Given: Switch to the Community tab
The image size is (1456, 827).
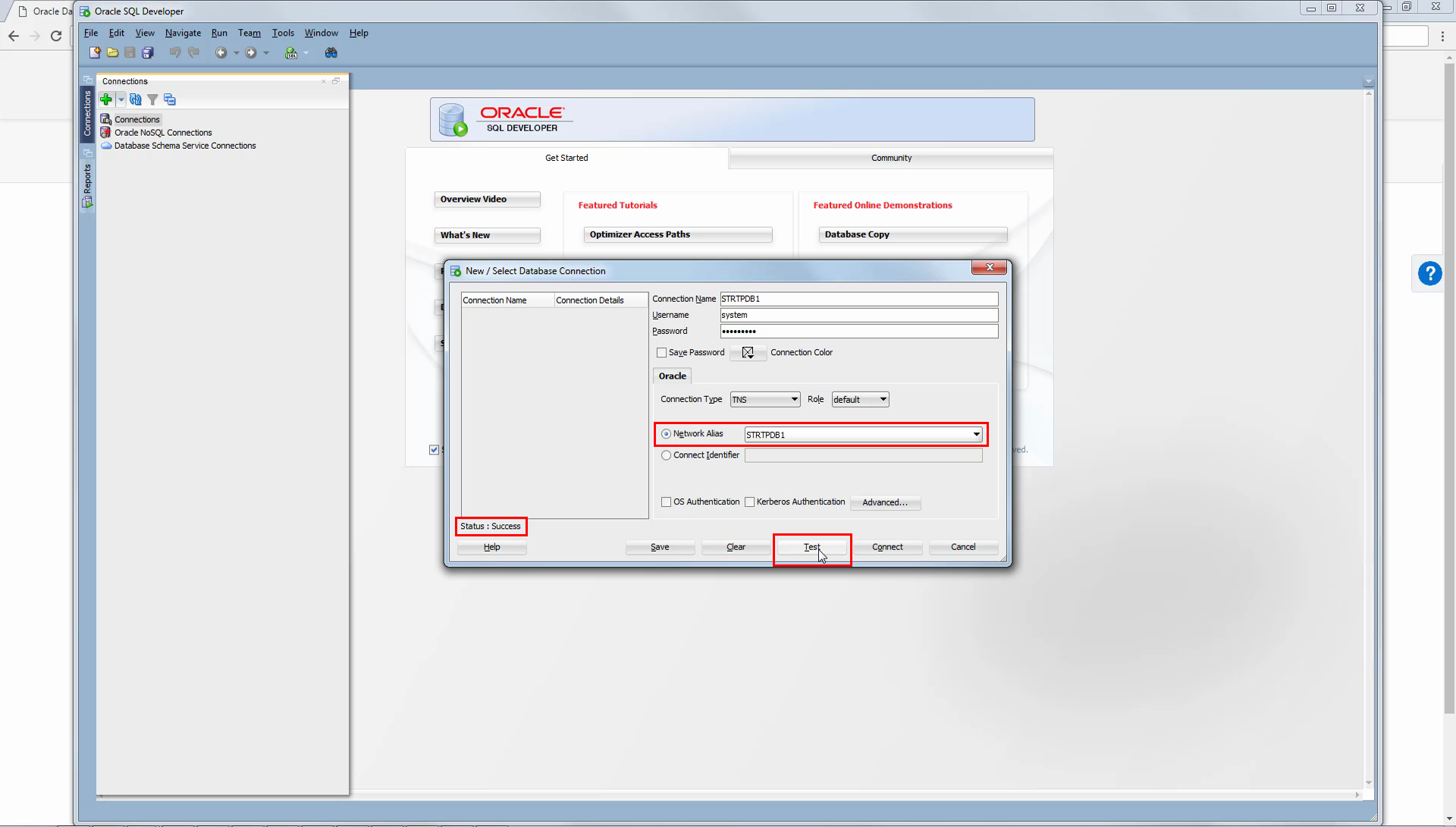Looking at the screenshot, I should point(891,158).
